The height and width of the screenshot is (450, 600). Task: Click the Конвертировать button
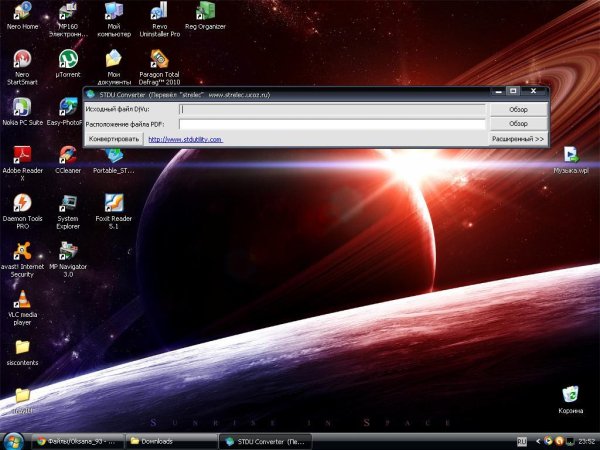(114, 139)
